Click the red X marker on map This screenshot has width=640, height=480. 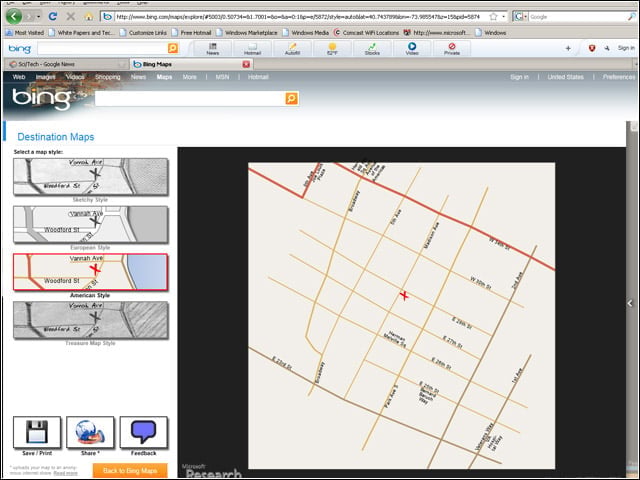(404, 295)
